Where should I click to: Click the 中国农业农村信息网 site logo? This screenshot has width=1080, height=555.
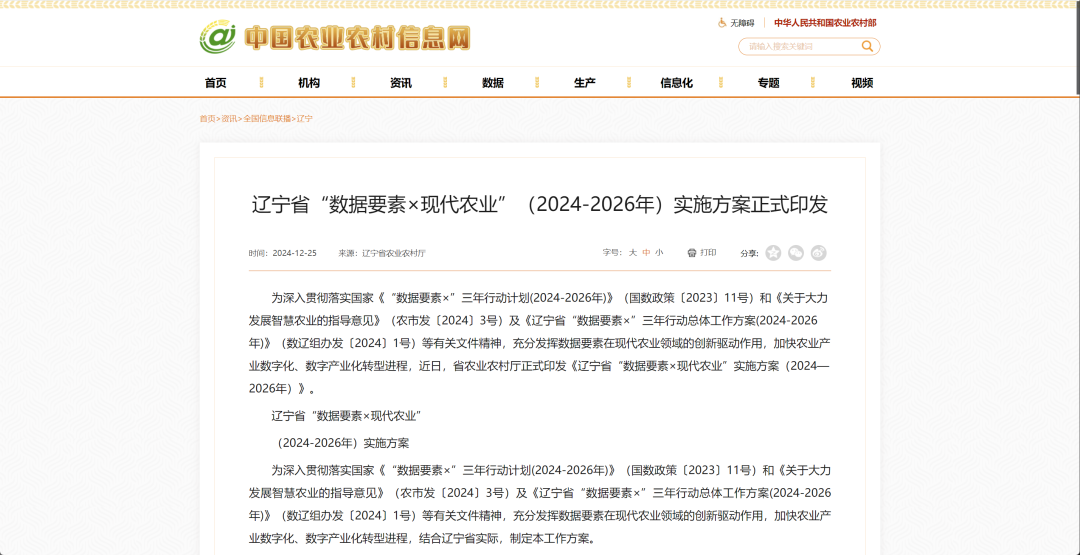(335, 37)
